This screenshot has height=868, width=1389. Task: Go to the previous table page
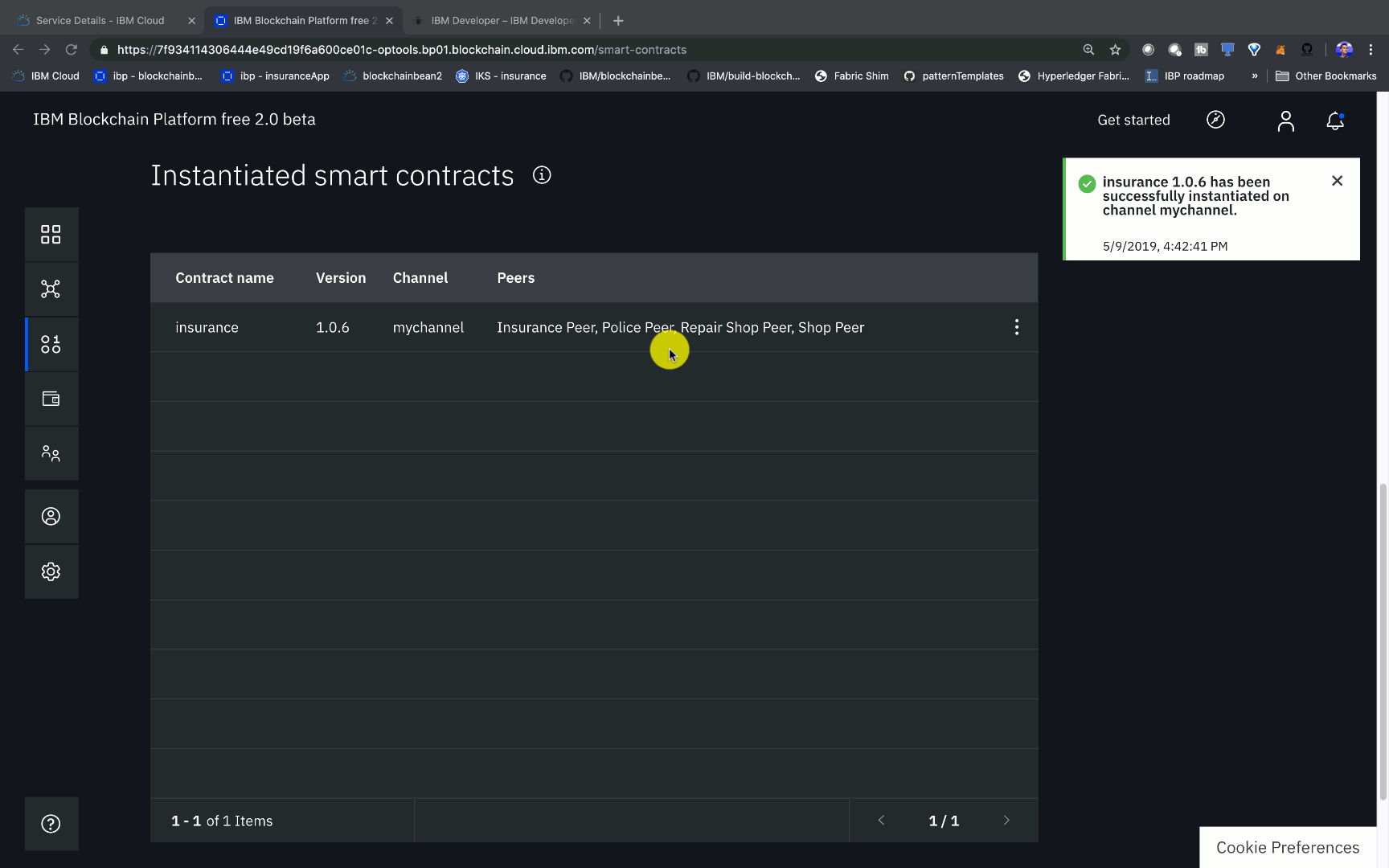(x=881, y=821)
